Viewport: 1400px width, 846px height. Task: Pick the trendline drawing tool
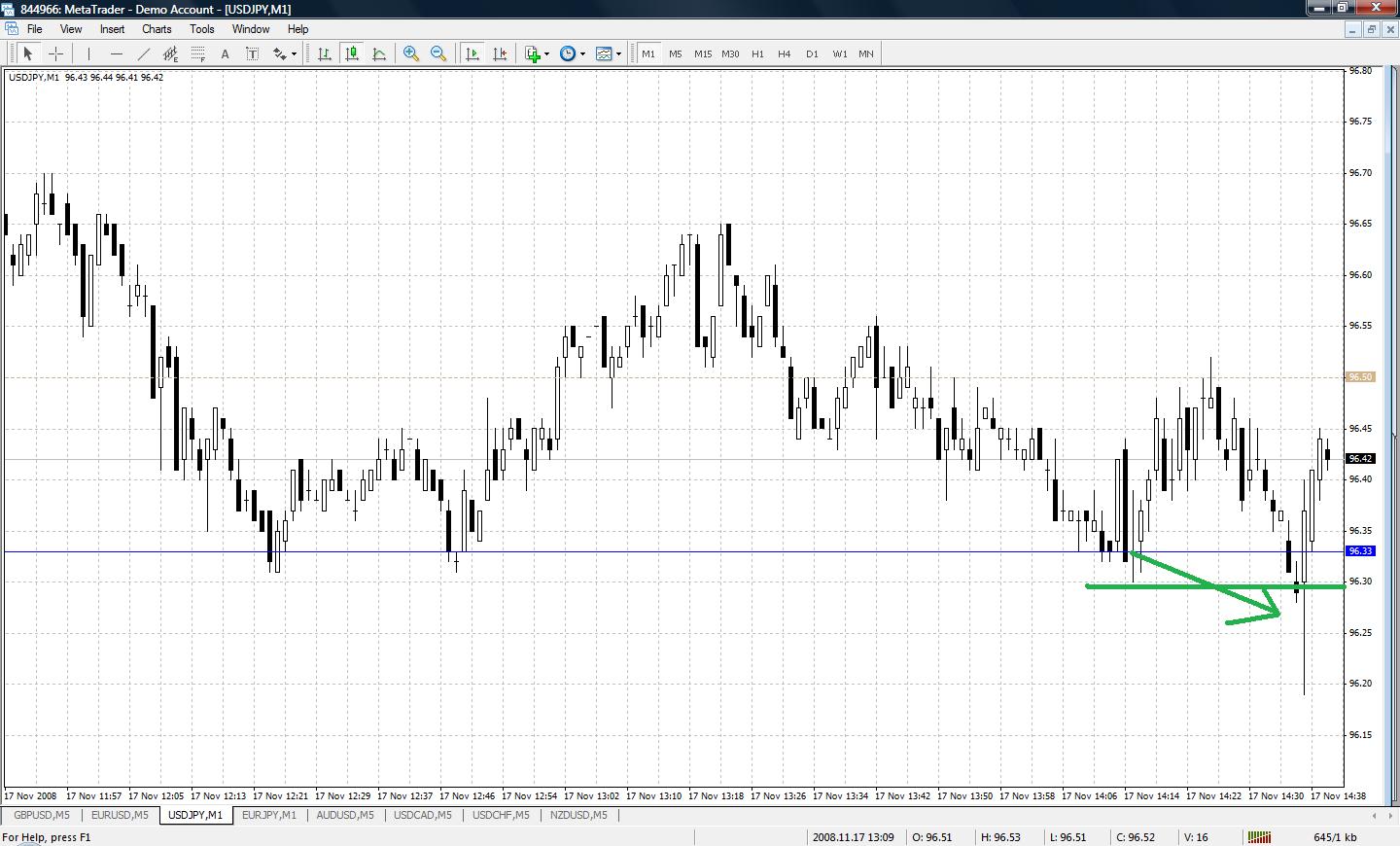(x=144, y=54)
